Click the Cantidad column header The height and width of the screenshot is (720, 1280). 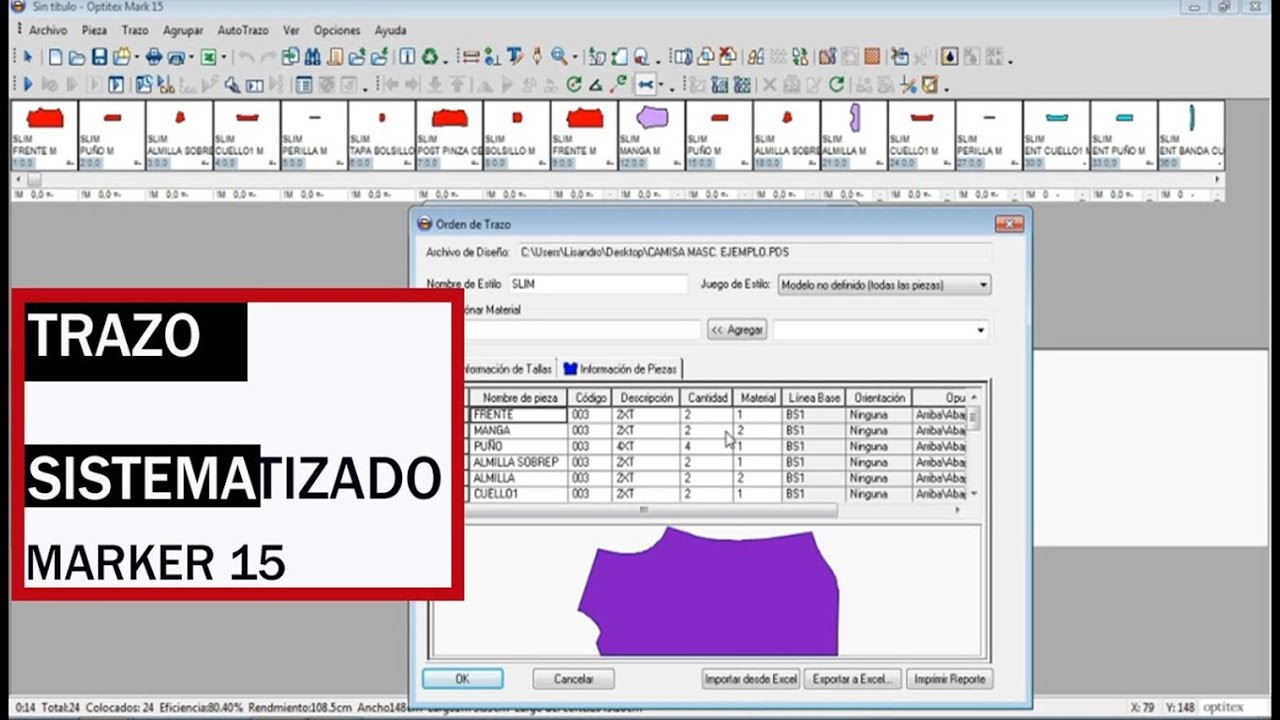(x=708, y=398)
